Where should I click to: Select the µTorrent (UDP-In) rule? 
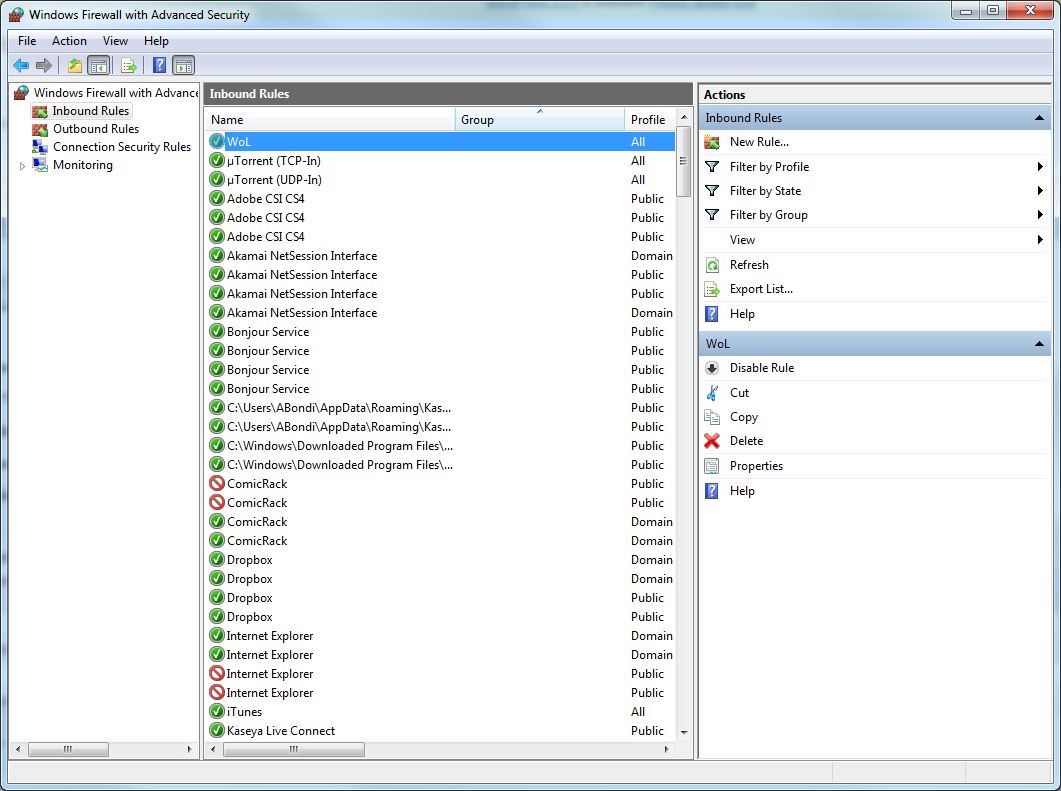[440, 179]
